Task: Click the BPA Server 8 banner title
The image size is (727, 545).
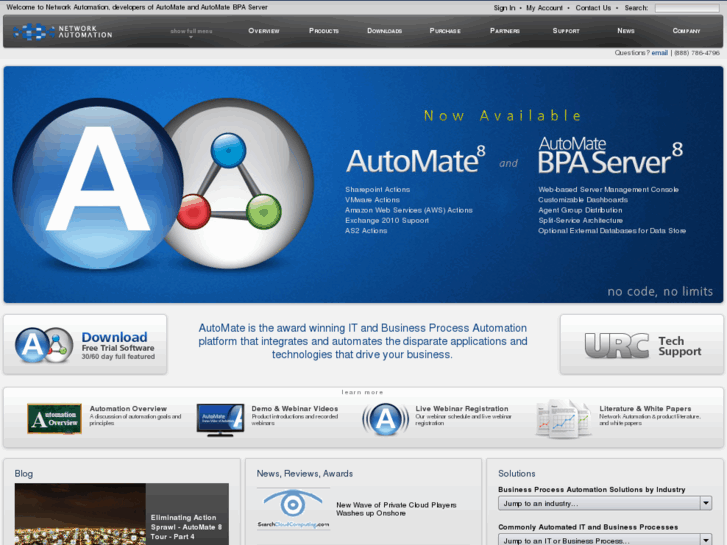Action: pos(610,155)
